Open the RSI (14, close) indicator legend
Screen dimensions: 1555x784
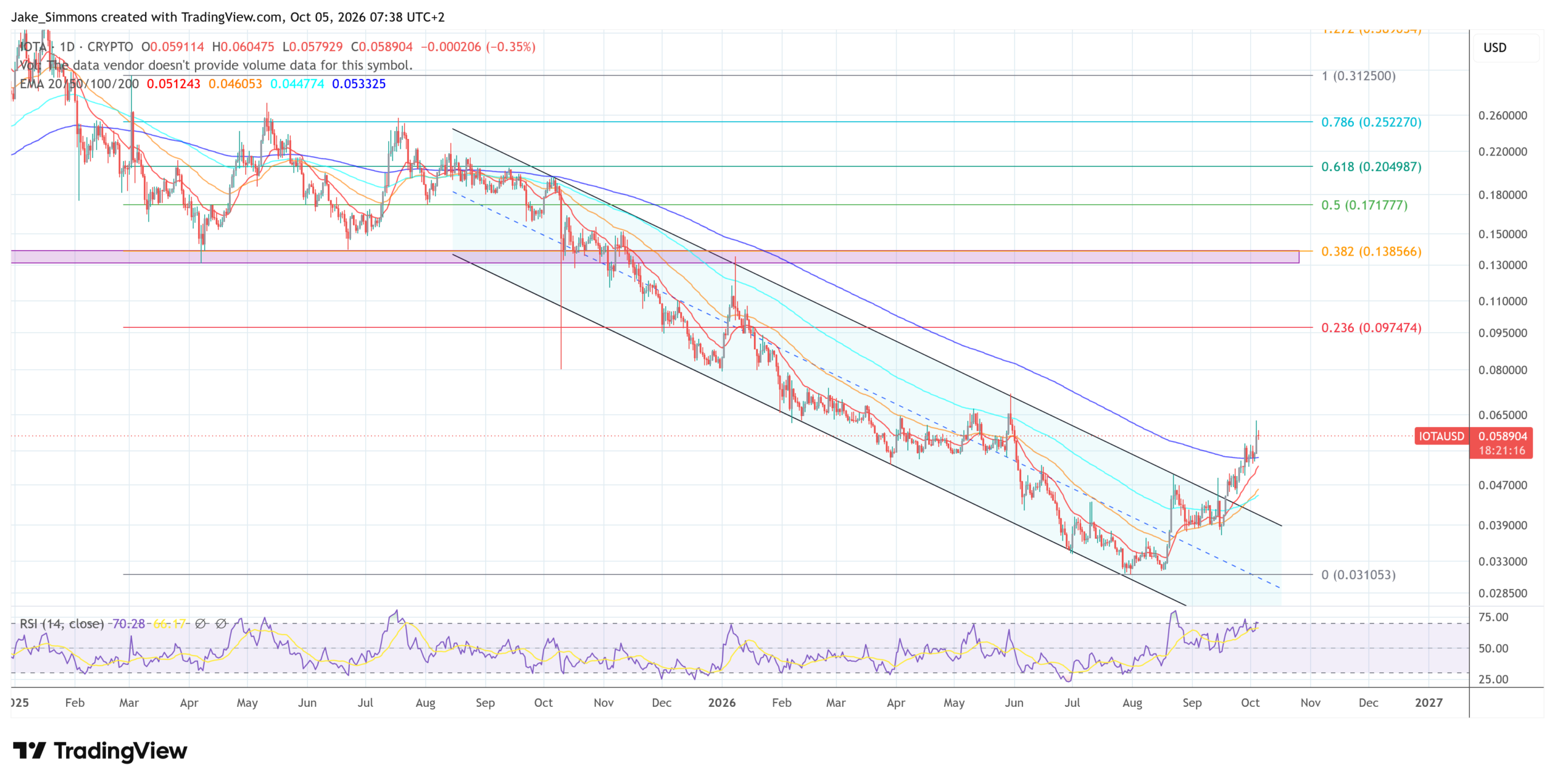pyautogui.click(x=61, y=624)
